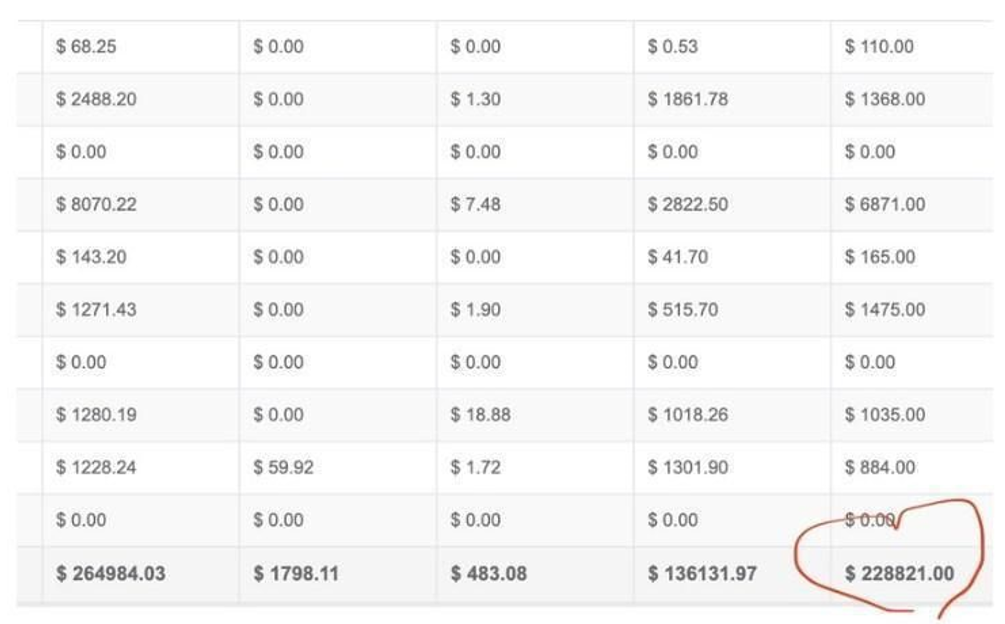
Task: Click the $ 7.48 value
Action: point(476,204)
